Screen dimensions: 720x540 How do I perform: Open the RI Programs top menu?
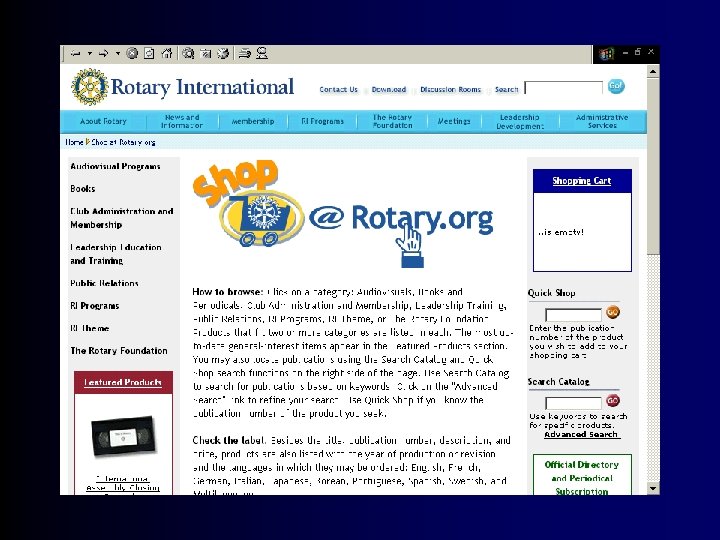click(322, 121)
